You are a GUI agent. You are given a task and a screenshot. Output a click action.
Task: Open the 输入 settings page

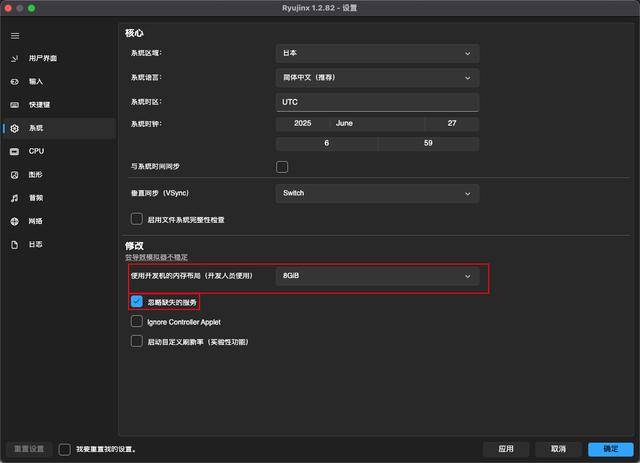coord(60,82)
